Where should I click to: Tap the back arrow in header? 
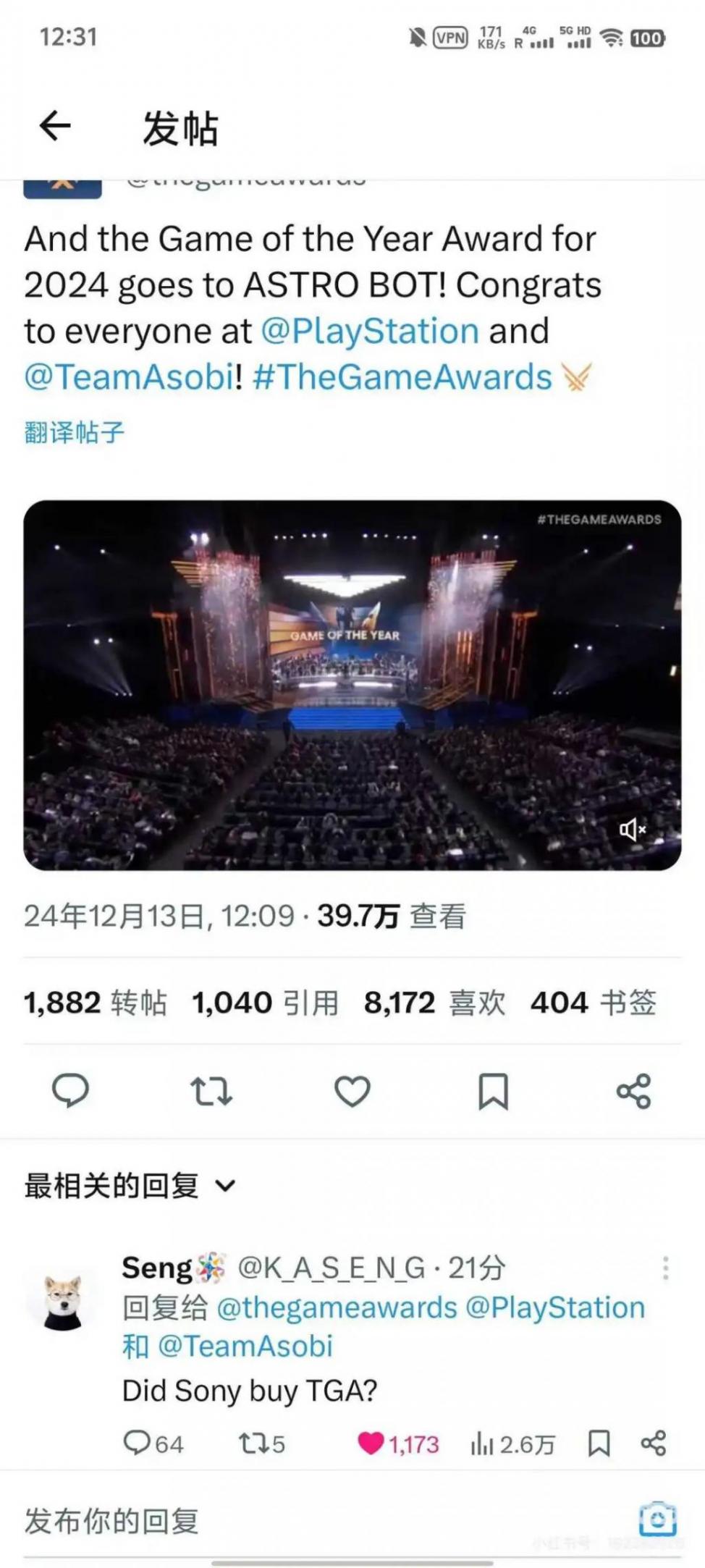55,127
